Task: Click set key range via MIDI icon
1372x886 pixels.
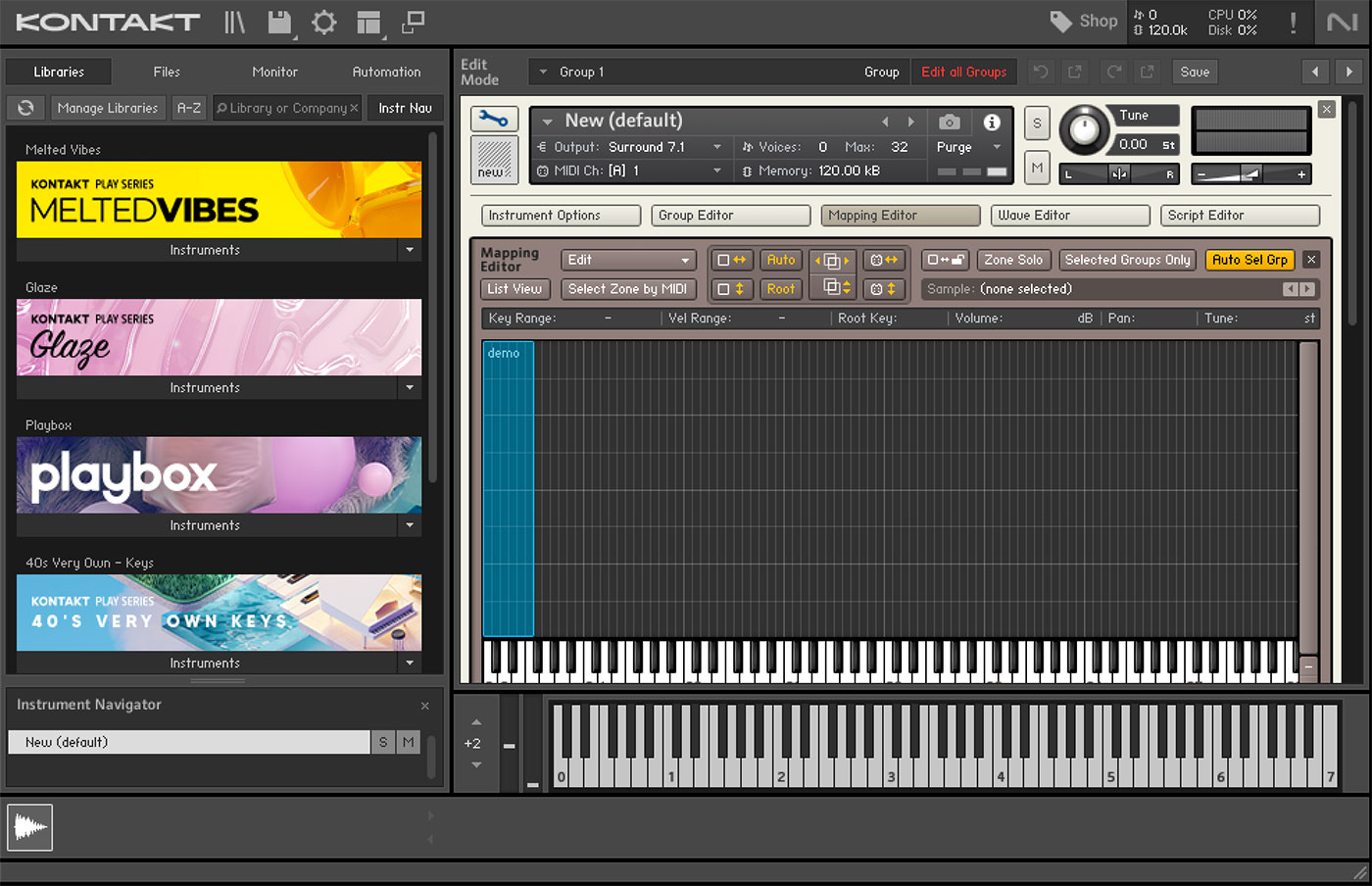Action: pos(883,260)
